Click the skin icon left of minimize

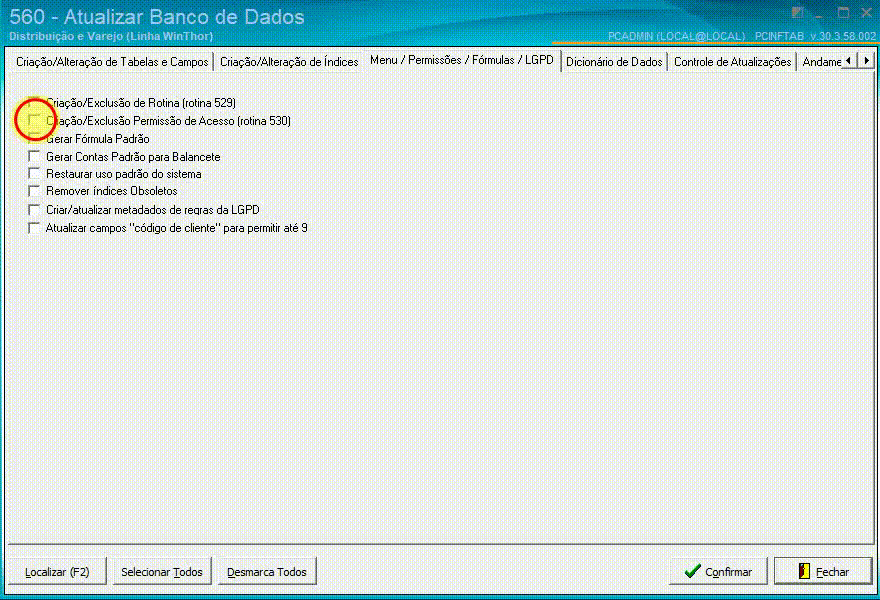point(798,13)
